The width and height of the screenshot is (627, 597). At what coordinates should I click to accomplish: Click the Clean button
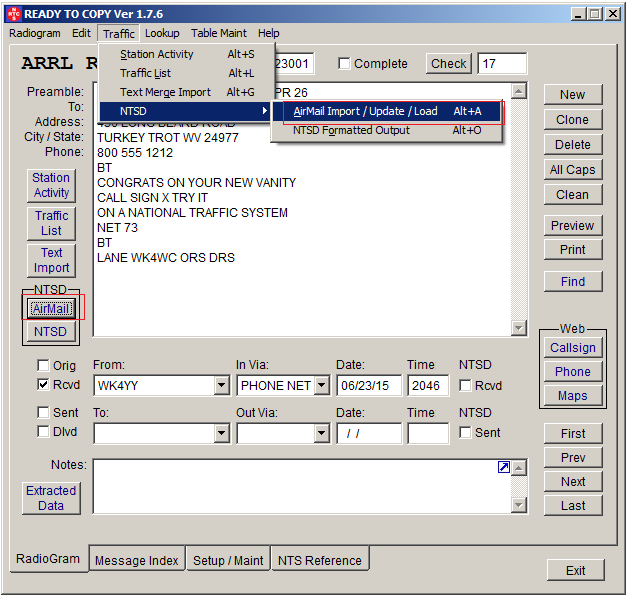point(573,195)
